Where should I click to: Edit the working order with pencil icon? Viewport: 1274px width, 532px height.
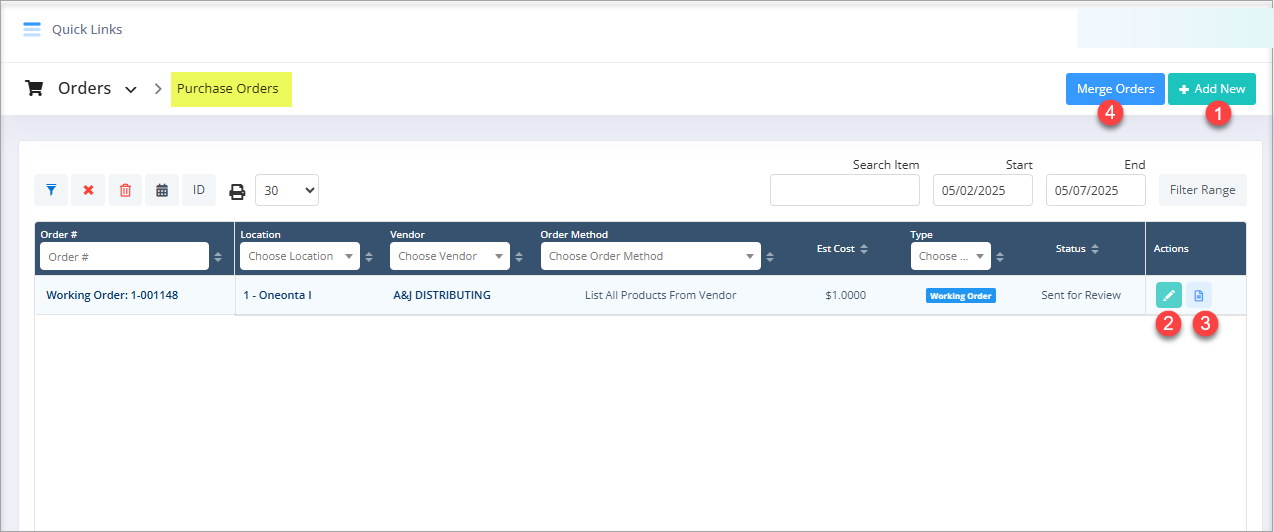[x=1168, y=295]
